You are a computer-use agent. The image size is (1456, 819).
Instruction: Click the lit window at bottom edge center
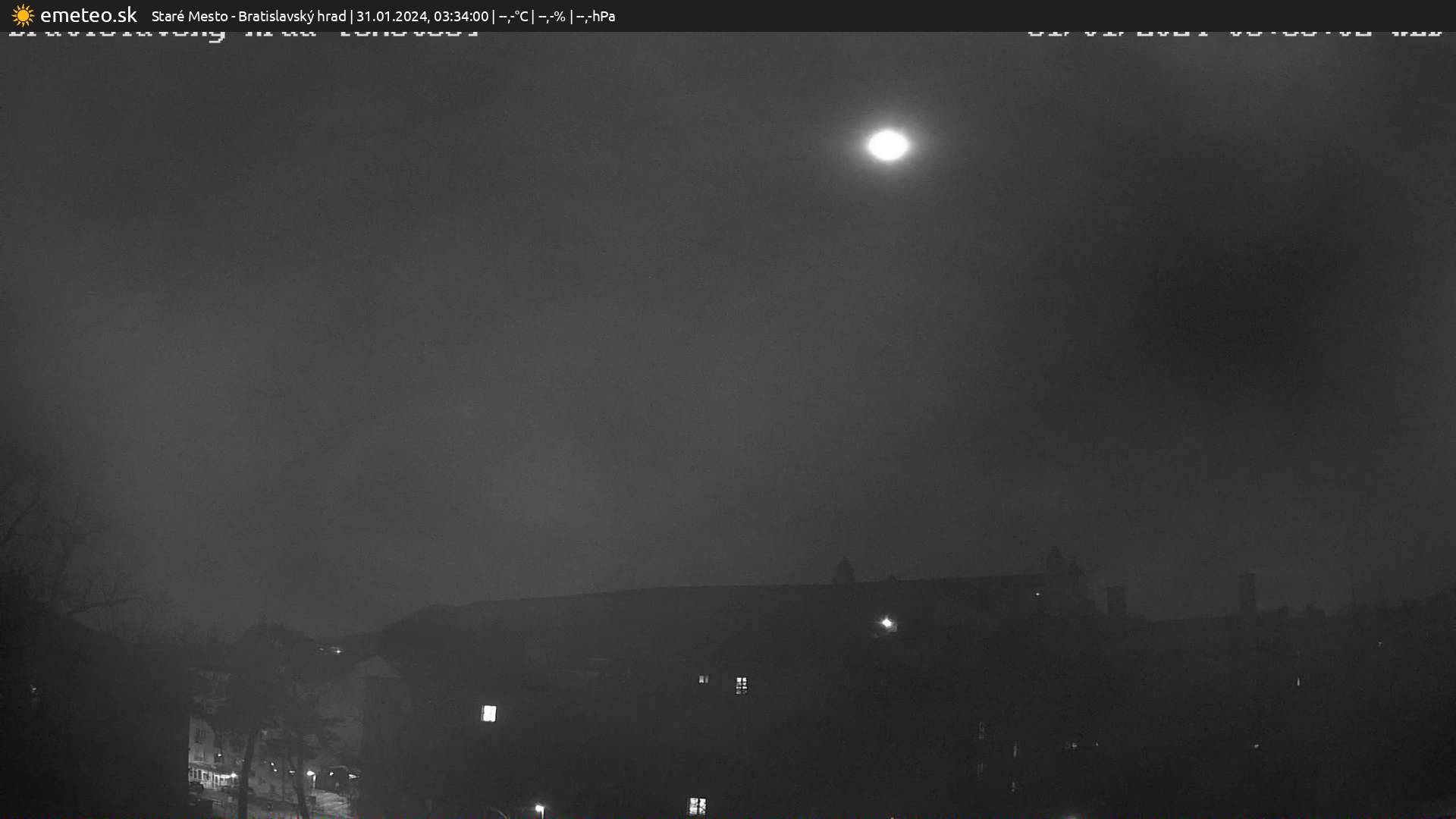tap(696, 805)
